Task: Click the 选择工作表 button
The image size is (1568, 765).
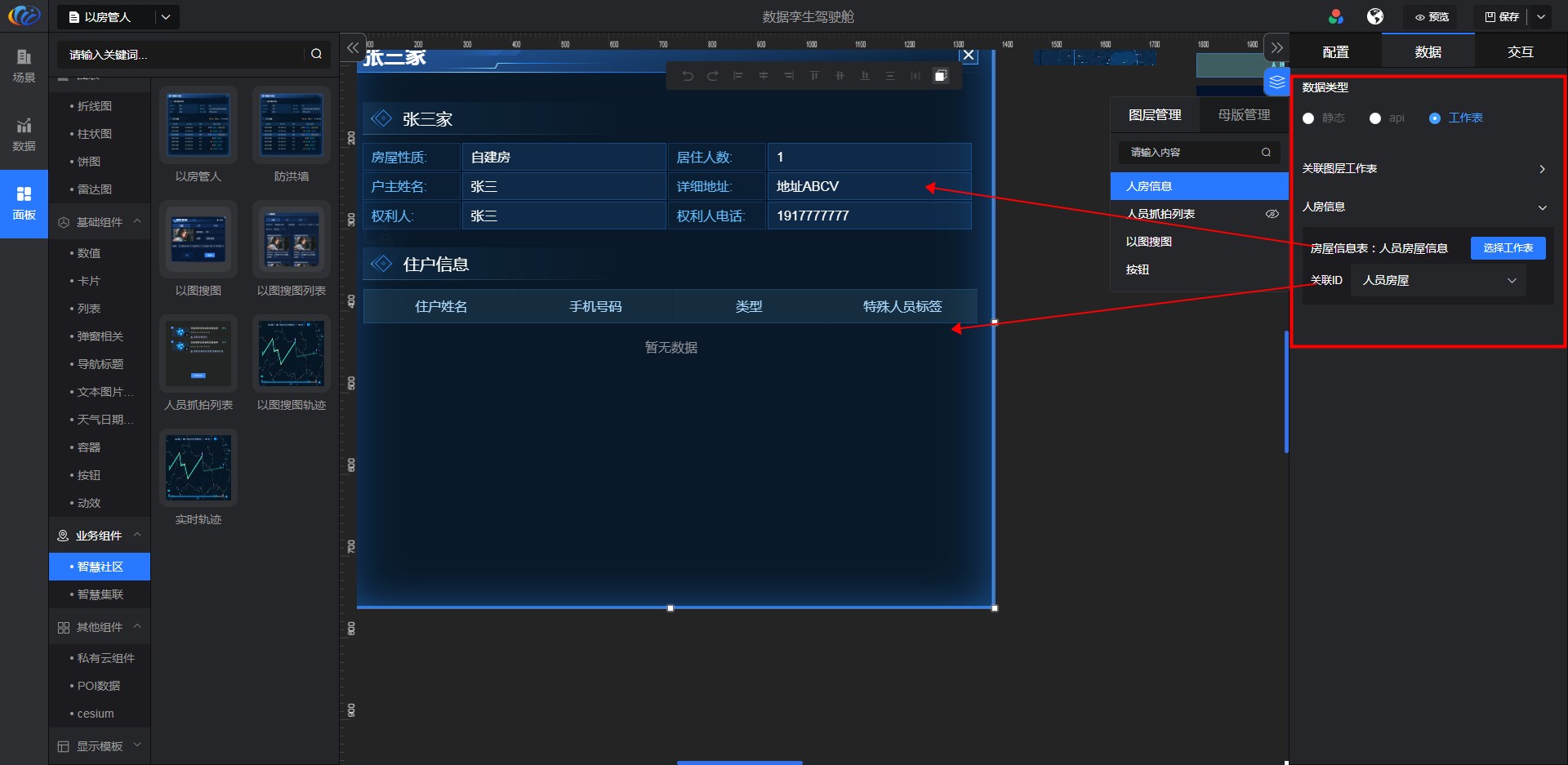Action: tap(1508, 248)
